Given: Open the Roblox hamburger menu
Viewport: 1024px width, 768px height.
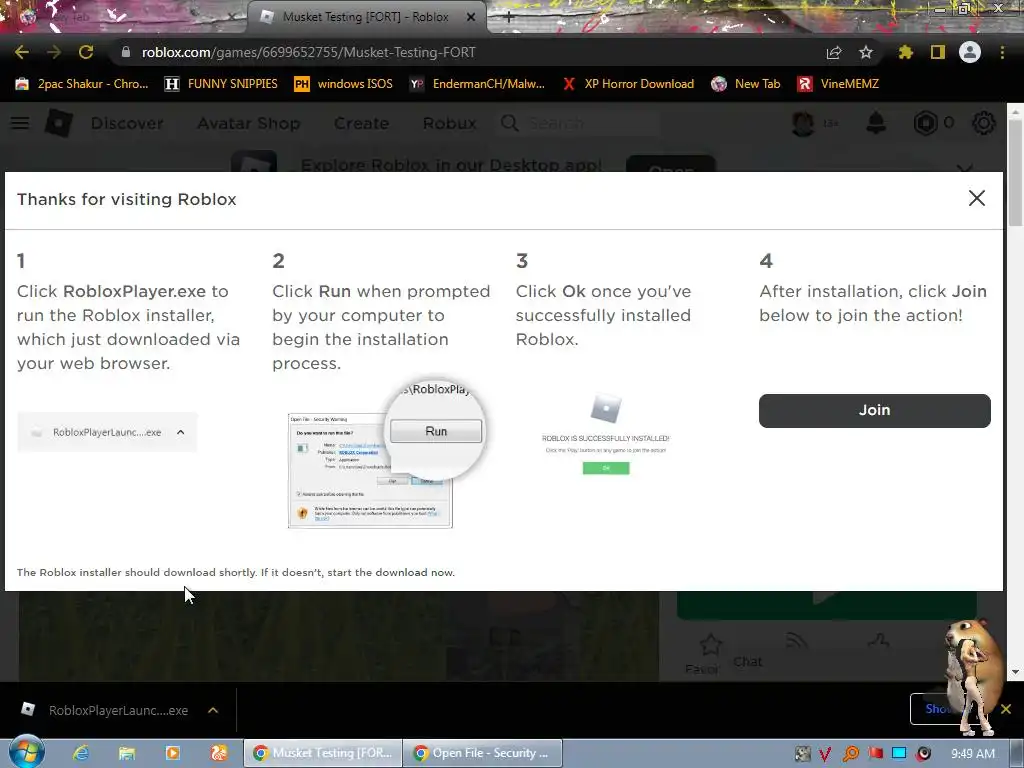Looking at the screenshot, I should tap(20, 123).
